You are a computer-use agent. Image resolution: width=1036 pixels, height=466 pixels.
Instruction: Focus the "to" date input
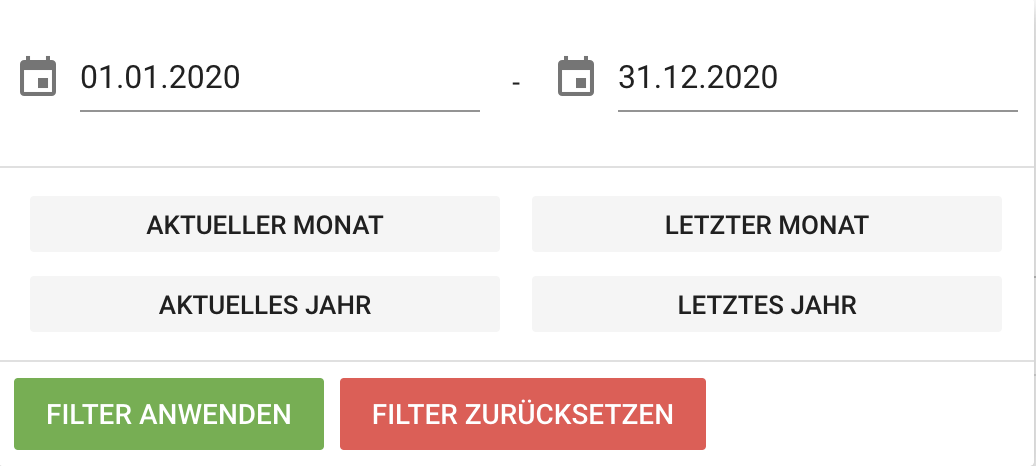pos(816,78)
